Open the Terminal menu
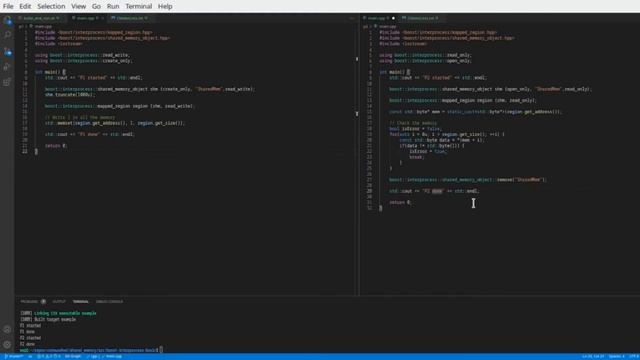This screenshot has height=360, width=640. (x=139, y=7)
